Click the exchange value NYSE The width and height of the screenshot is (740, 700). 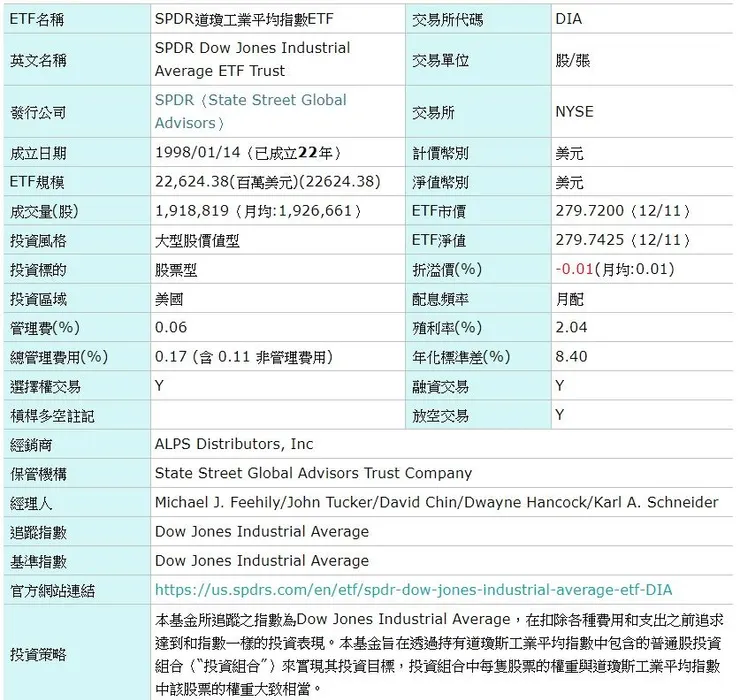[x=574, y=112]
